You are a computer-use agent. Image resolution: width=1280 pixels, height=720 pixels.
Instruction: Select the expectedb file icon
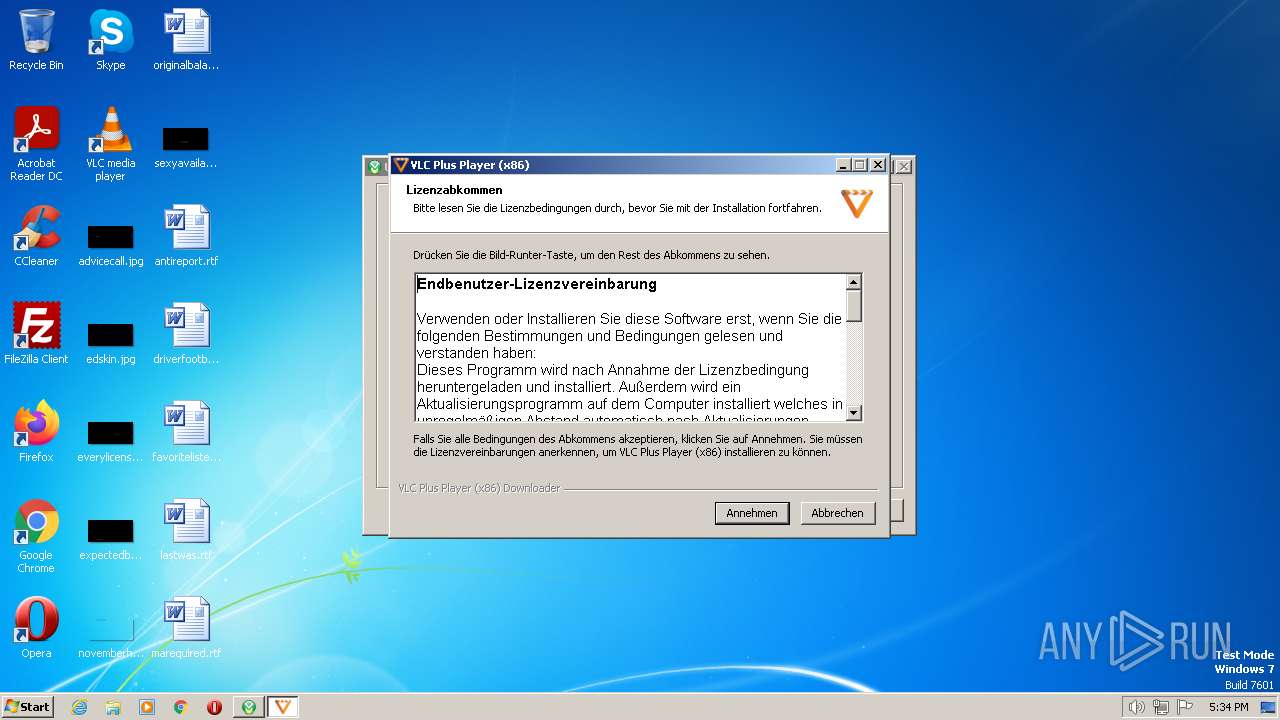(110, 538)
